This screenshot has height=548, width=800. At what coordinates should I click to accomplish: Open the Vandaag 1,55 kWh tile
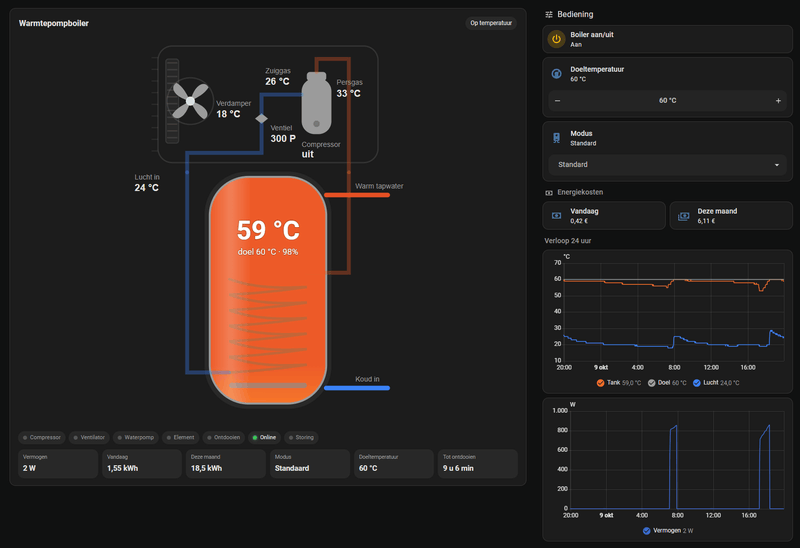(x=142, y=463)
